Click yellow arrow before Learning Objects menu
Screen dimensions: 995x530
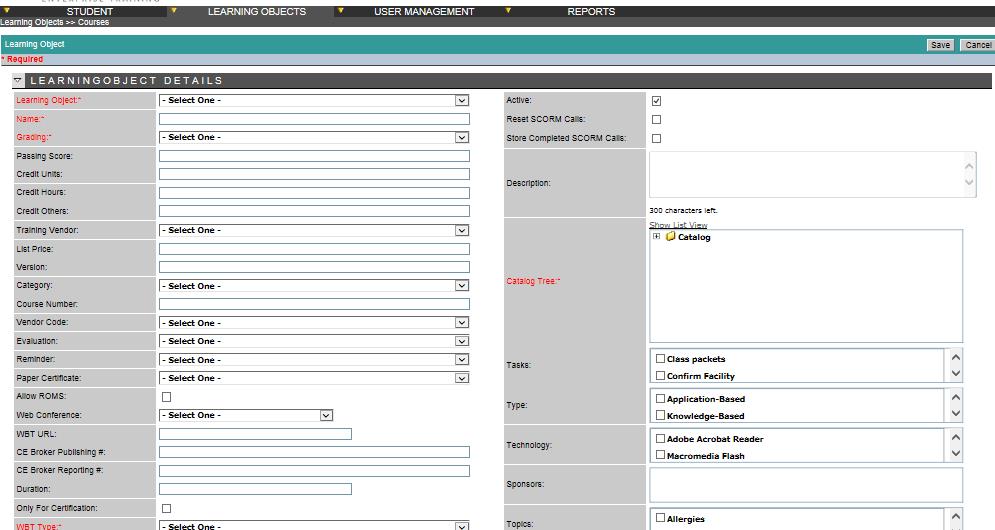pyautogui.click(x=173, y=11)
